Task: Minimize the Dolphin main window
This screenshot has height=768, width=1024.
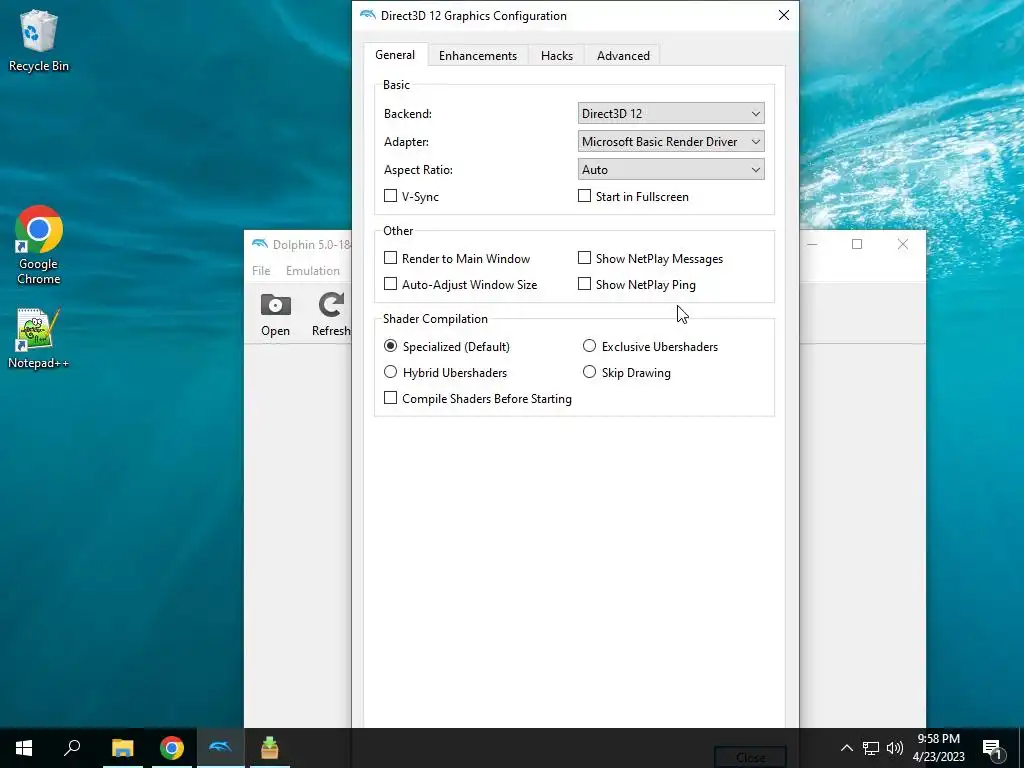Action: (x=812, y=244)
